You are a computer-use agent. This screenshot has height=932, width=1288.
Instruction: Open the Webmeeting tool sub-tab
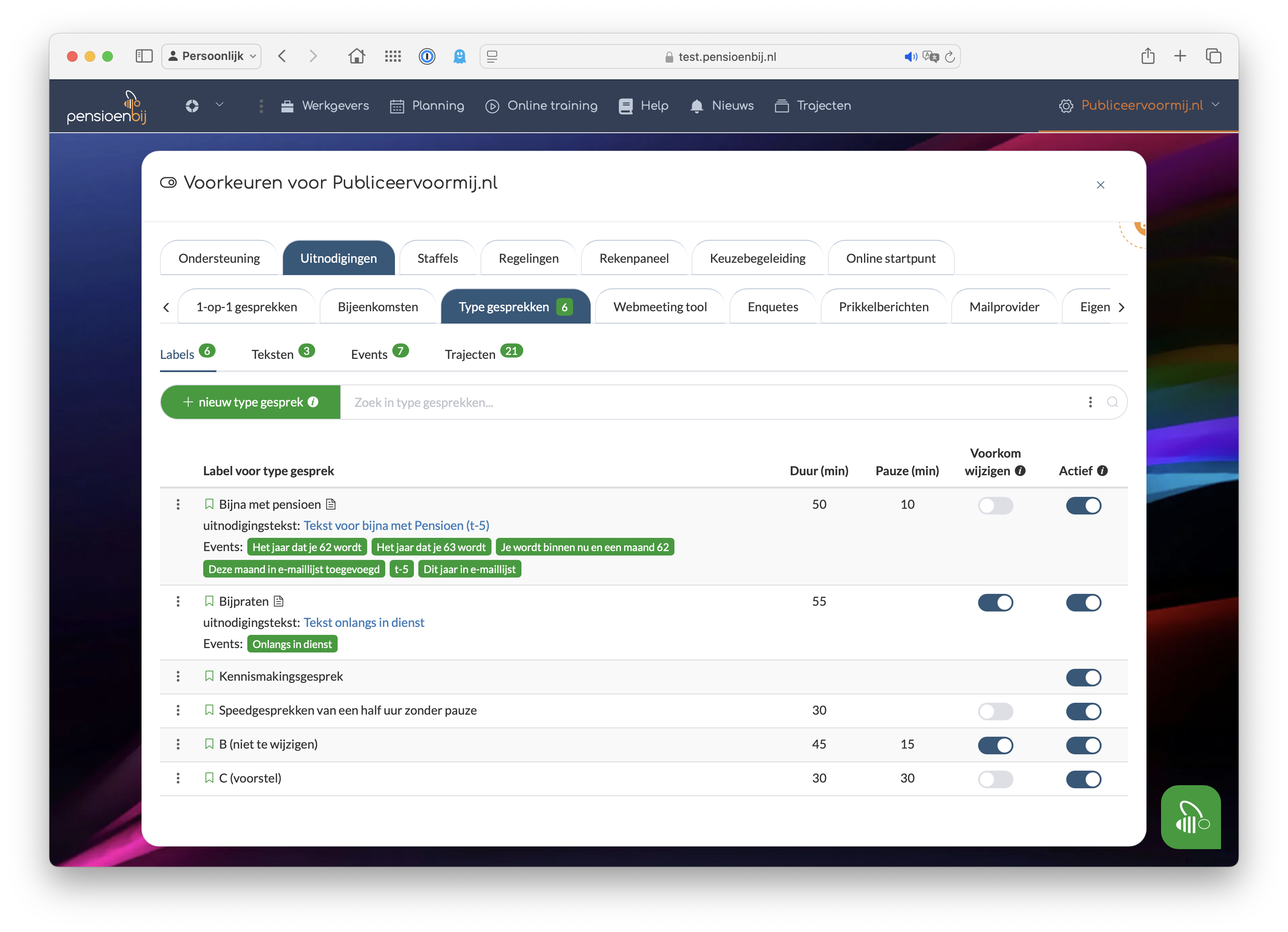pyautogui.click(x=659, y=307)
